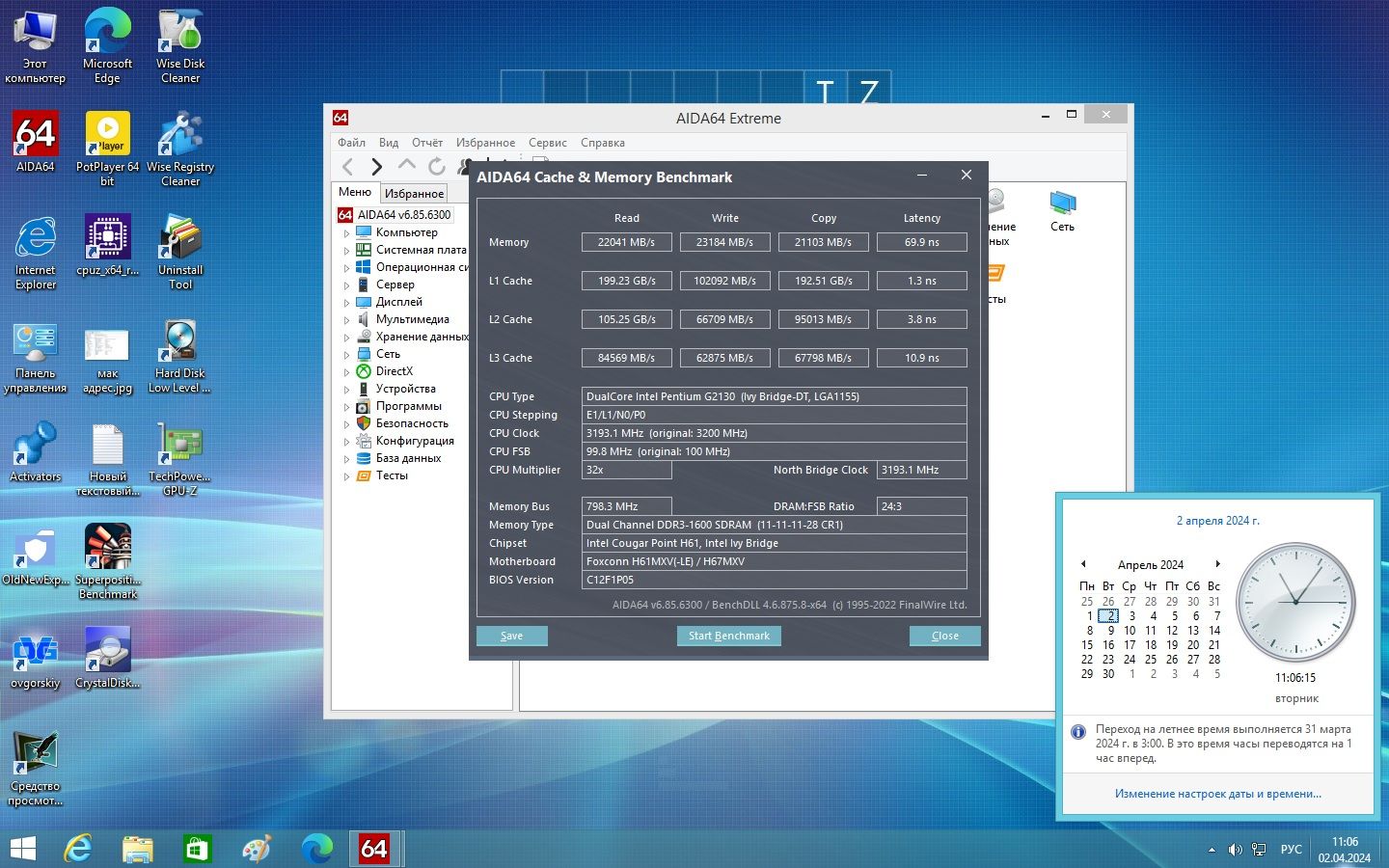This screenshot has height=868, width=1389.
Task: Launch Uninstall Tool desktop icon
Action: coord(180,252)
